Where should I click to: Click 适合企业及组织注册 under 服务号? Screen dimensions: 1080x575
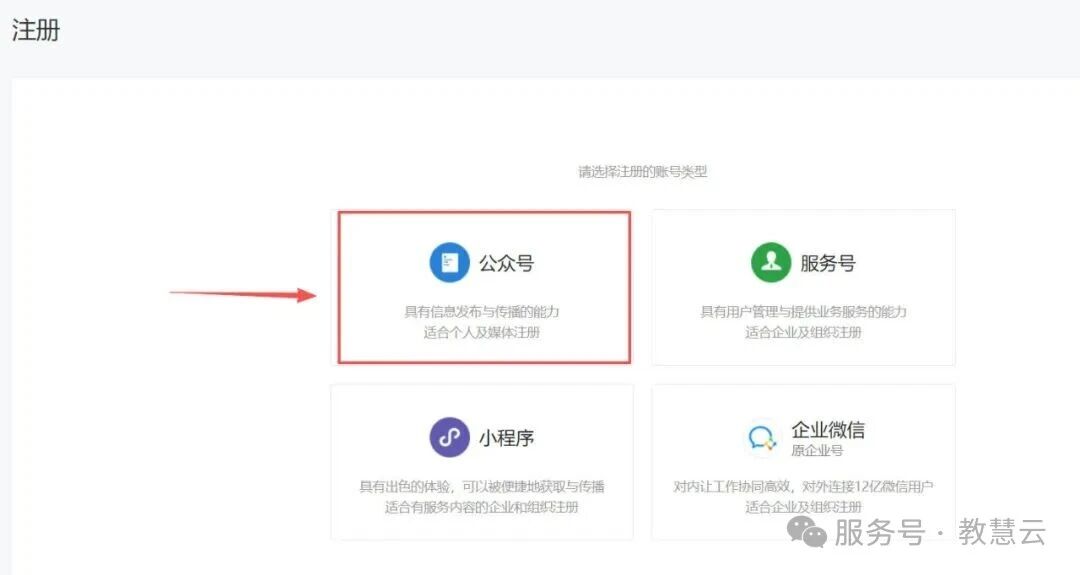click(x=803, y=333)
